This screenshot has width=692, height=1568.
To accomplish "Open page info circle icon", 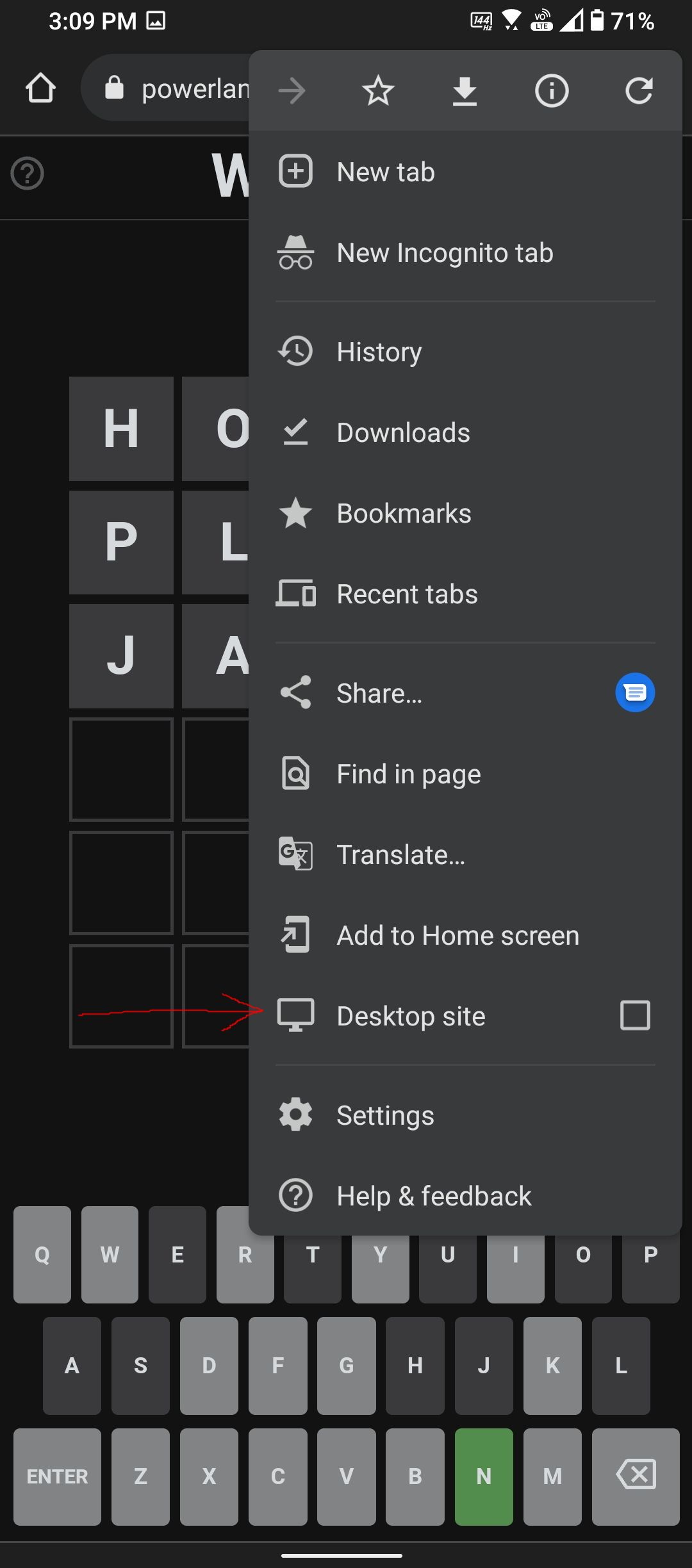I will (552, 90).
